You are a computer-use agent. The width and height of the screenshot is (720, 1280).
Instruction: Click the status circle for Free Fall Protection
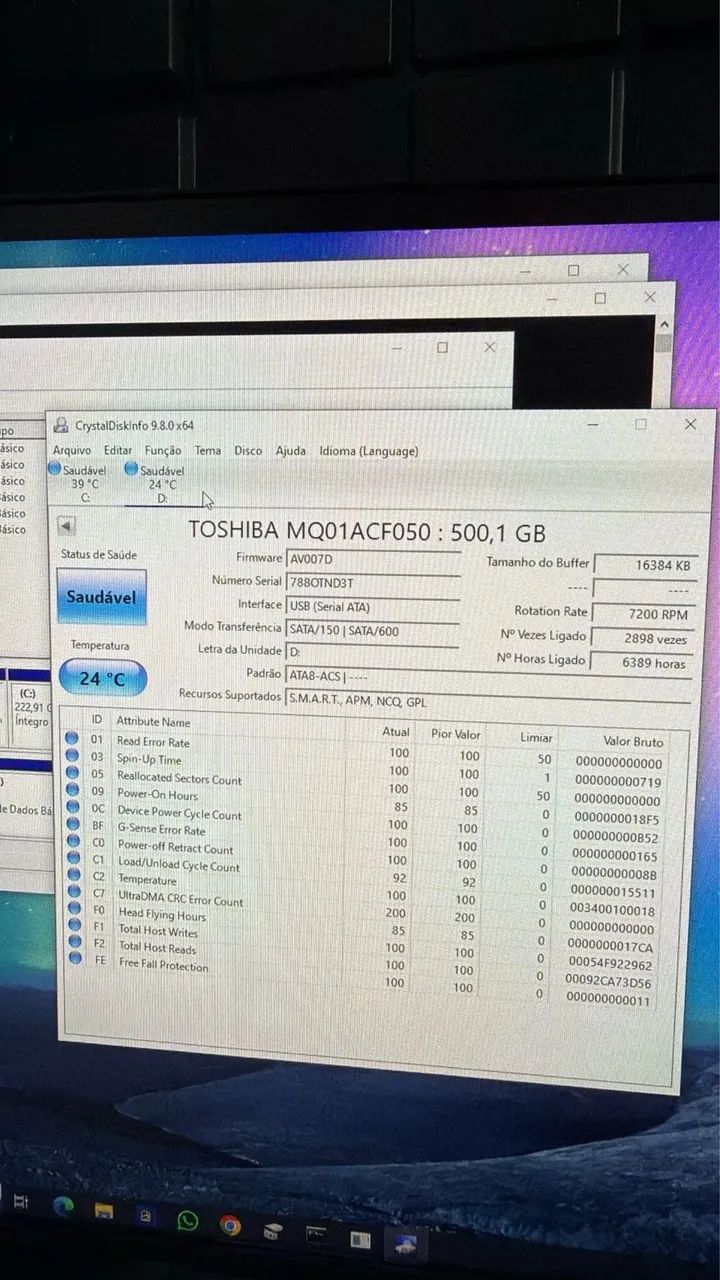75,957
